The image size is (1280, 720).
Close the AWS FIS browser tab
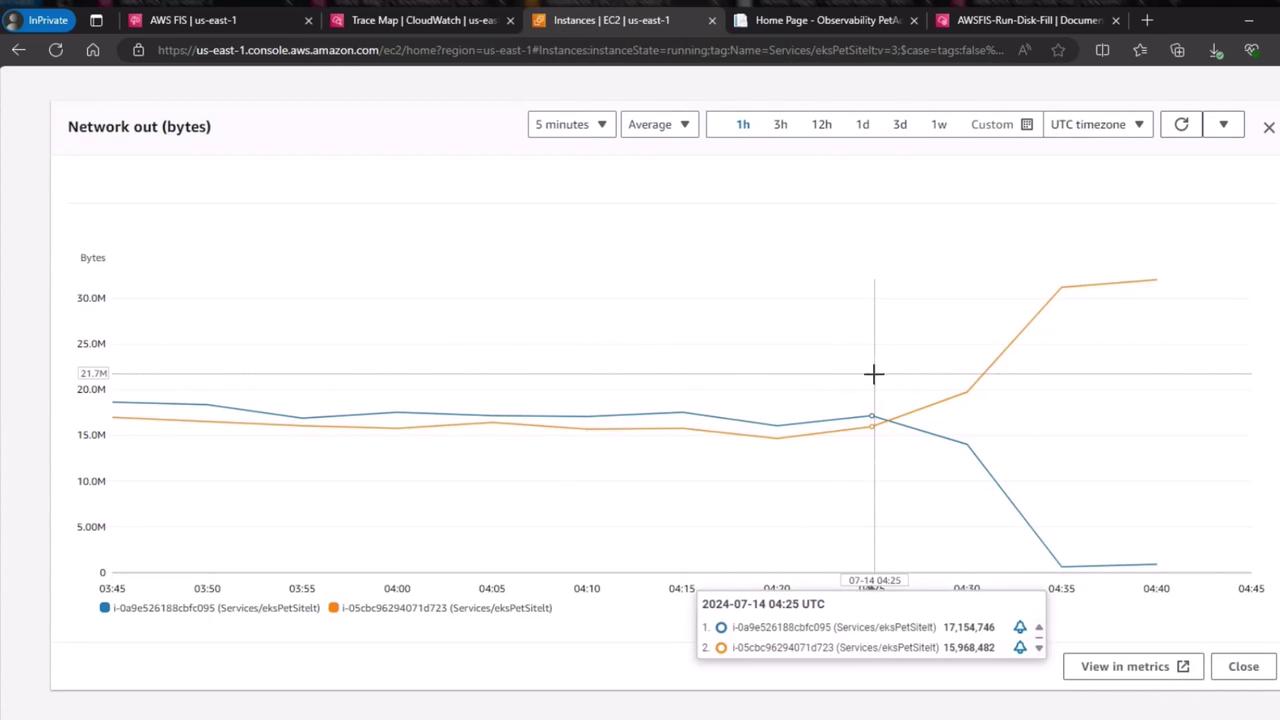(x=308, y=20)
